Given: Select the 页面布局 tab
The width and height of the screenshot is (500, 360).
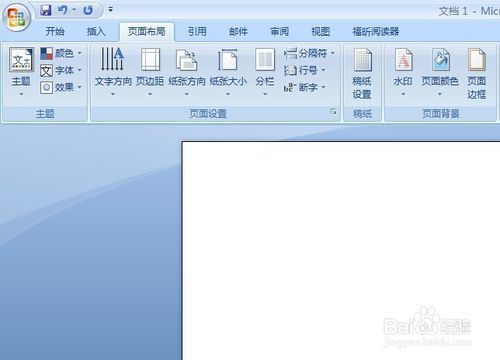Looking at the screenshot, I should [x=147, y=32].
